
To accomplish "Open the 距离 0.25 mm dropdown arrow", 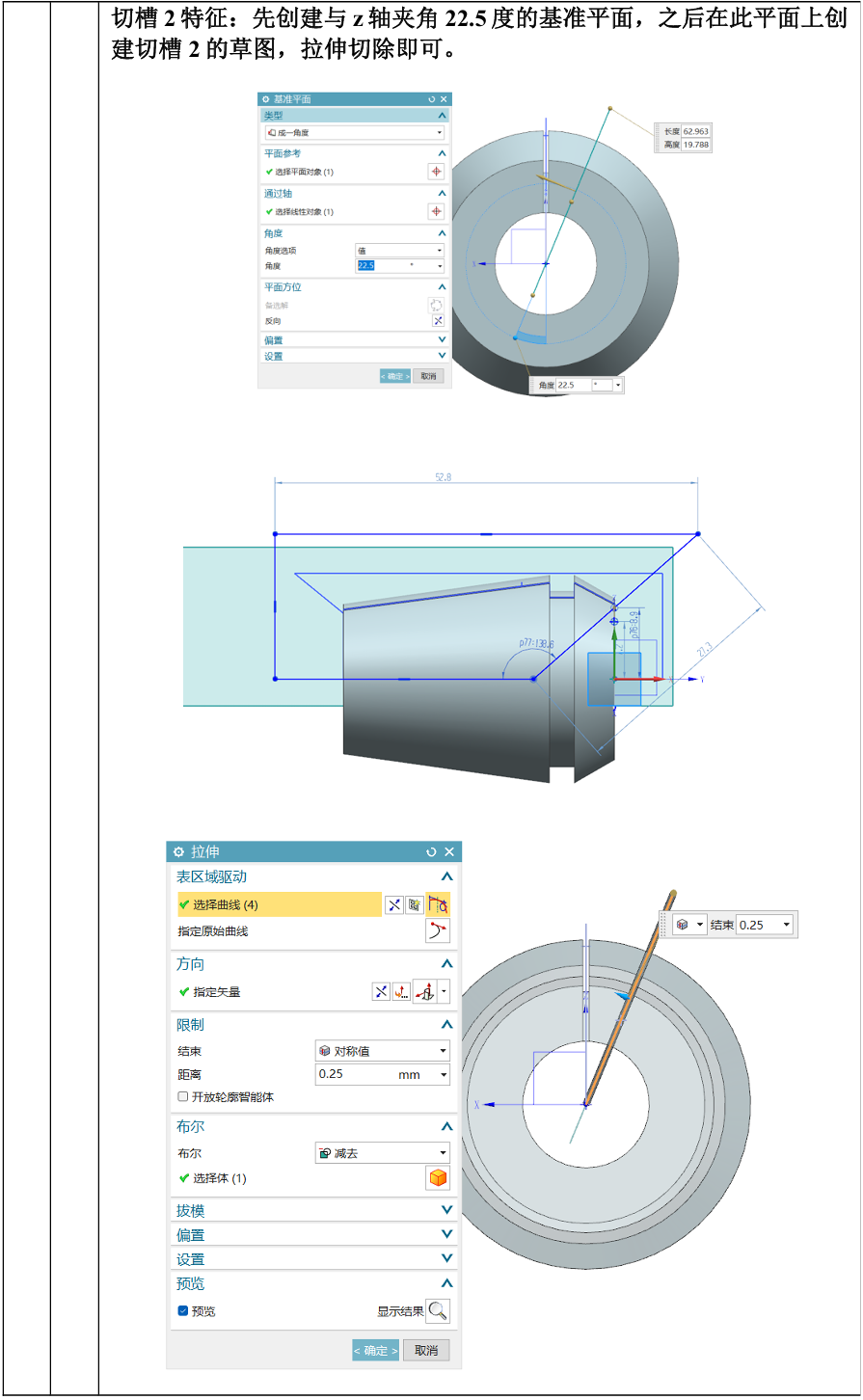I will 444,1074.
